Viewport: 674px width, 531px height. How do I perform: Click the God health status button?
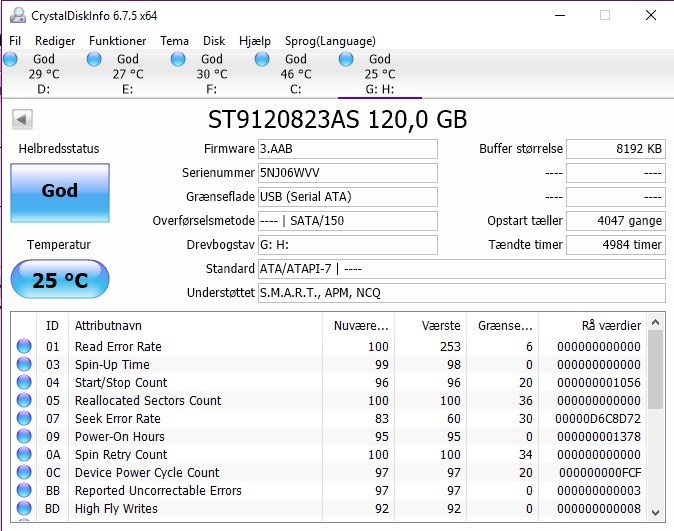[x=60, y=193]
